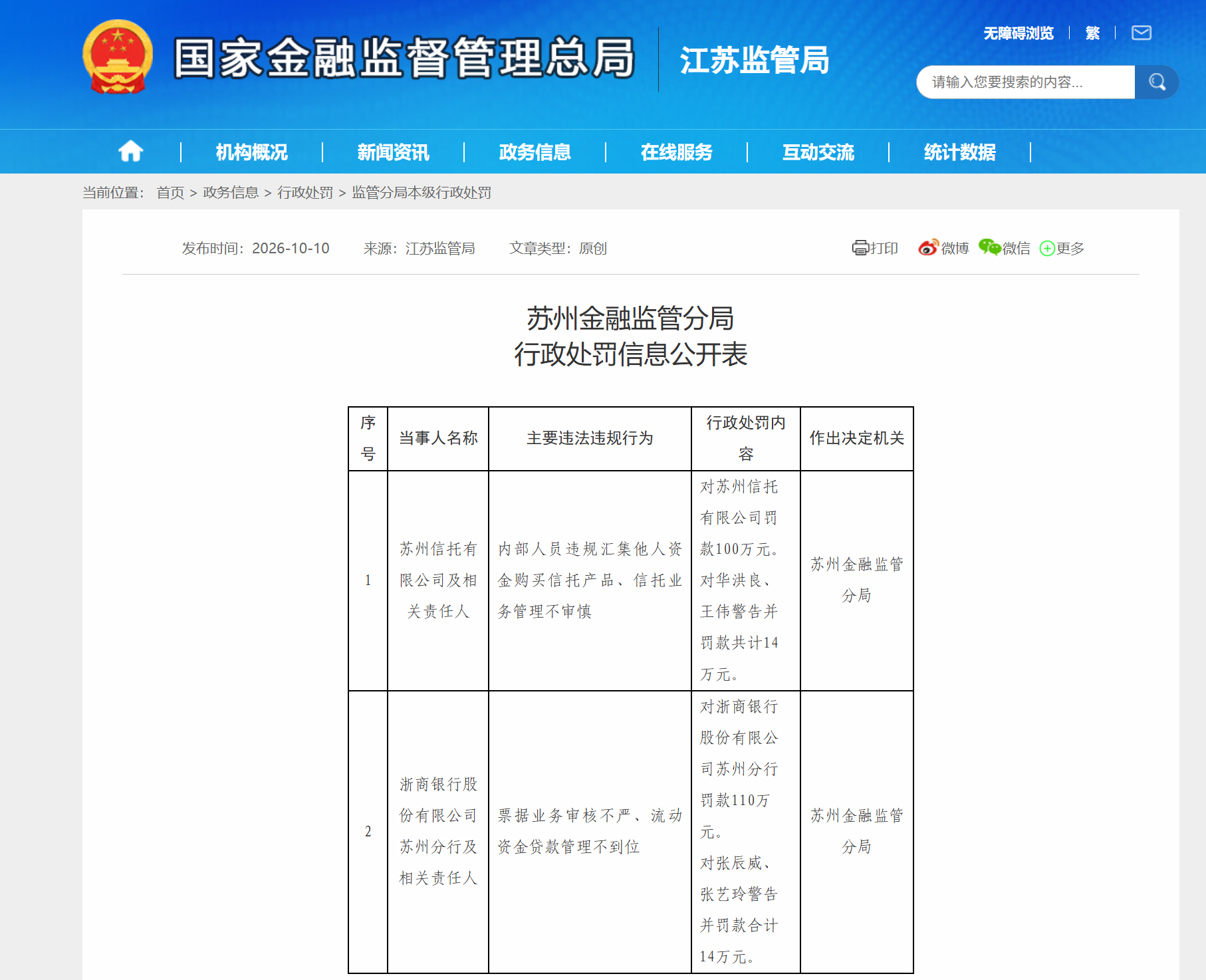The width and height of the screenshot is (1206, 980).
Task: Click the 序号 column header
Action: tap(368, 438)
